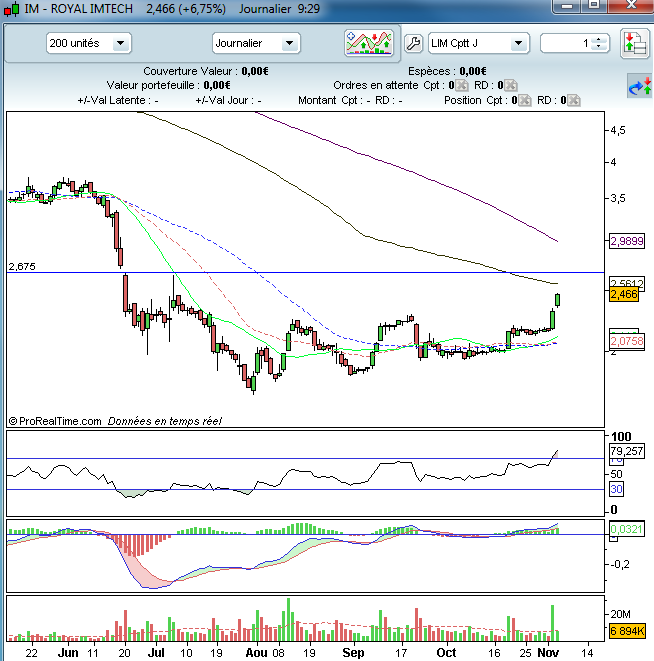Increase quantity with the stepper up arrow
Screen dimensions: 654x661
598,40
